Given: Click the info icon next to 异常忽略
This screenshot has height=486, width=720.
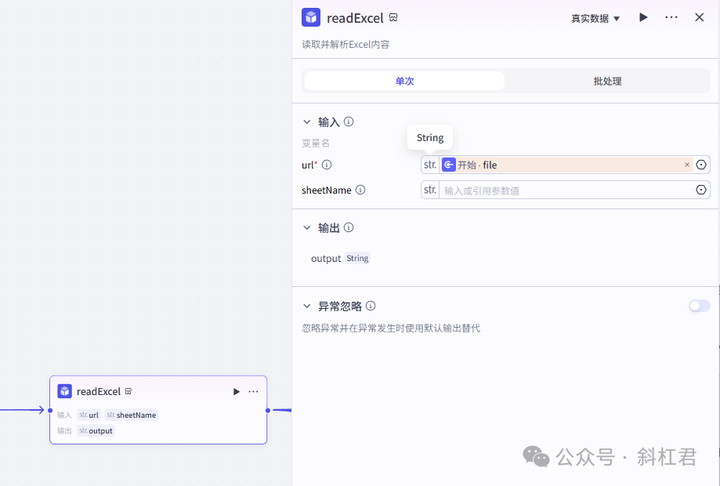Looking at the screenshot, I should 370,306.
